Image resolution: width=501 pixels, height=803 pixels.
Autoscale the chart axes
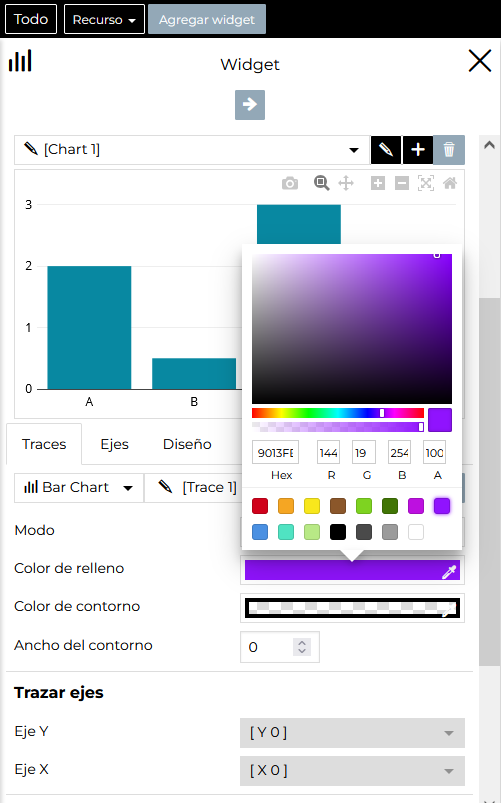point(426,183)
